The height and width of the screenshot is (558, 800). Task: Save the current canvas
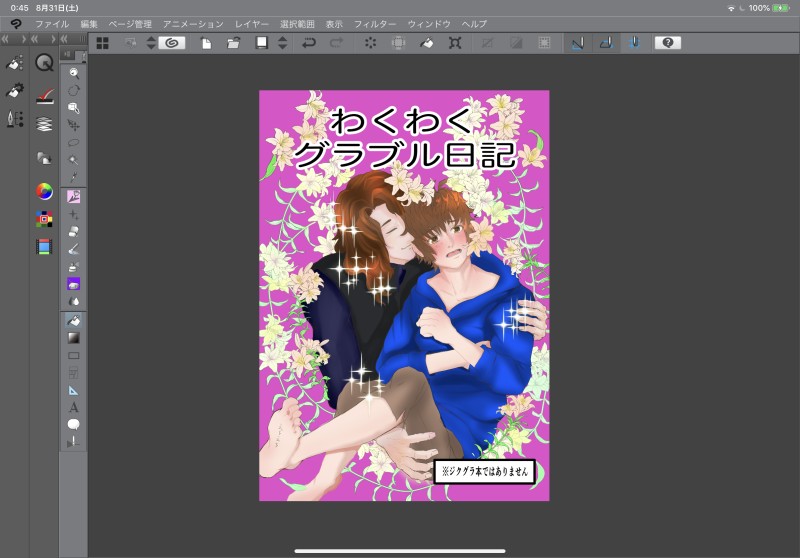pyautogui.click(x=262, y=43)
